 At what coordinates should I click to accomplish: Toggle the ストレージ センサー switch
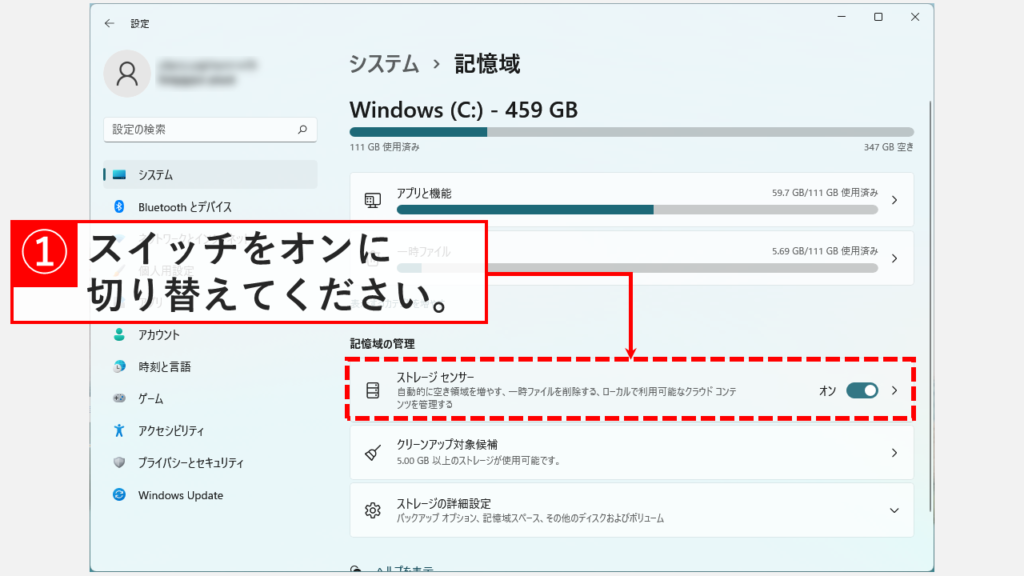pyautogui.click(x=862, y=391)
